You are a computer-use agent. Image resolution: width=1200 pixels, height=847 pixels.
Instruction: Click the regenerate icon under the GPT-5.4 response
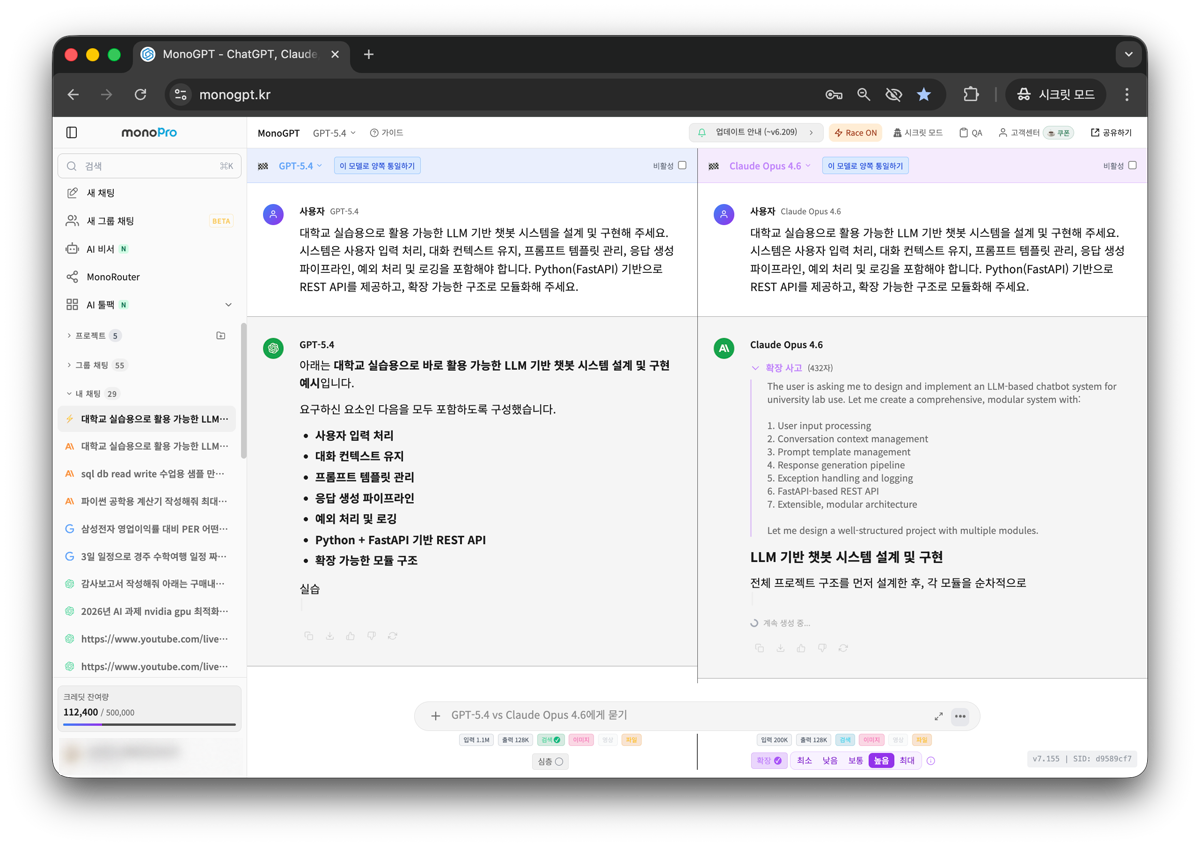[393, 636]
